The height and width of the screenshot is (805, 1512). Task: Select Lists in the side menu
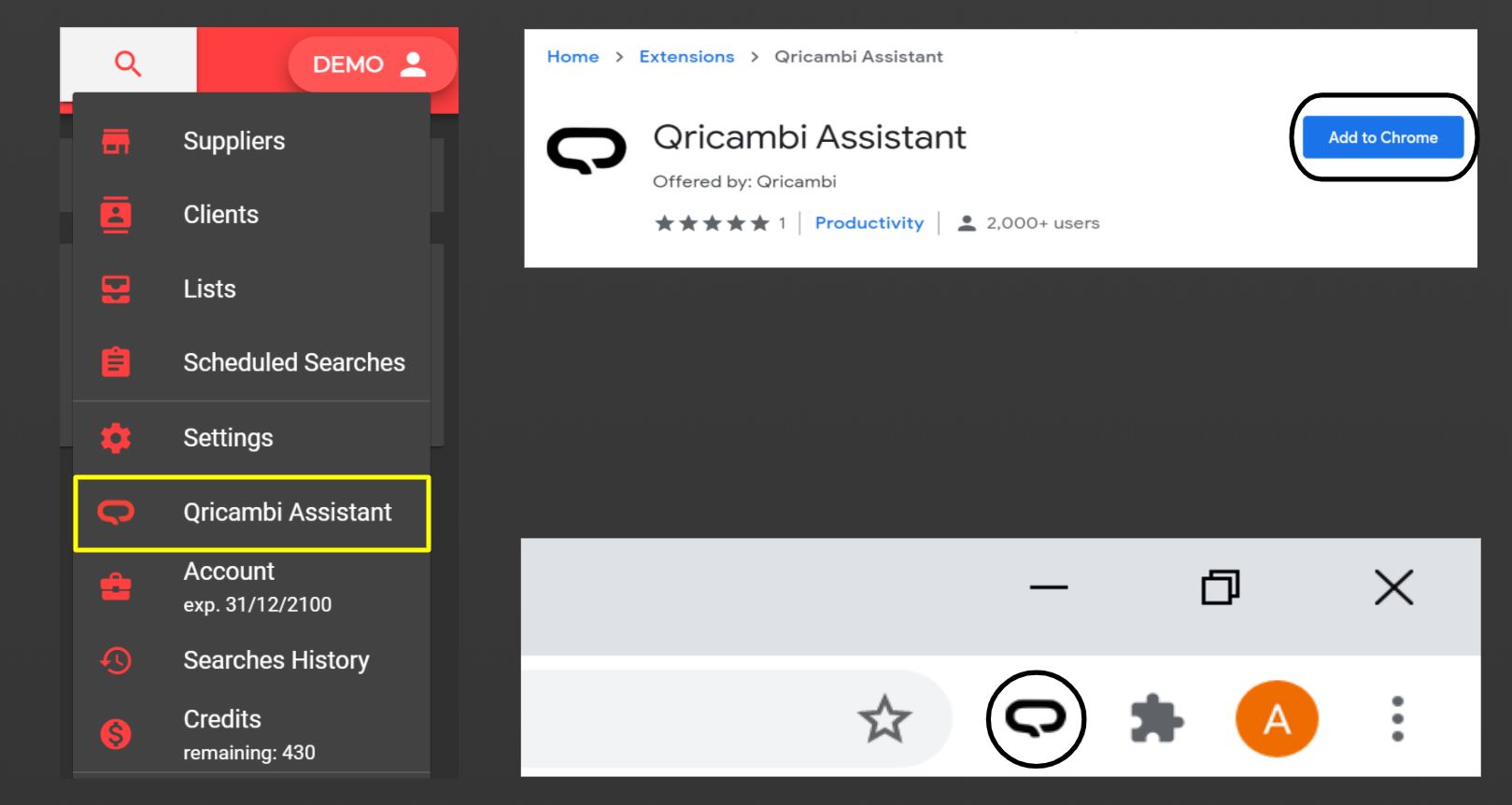tap(251, 289)
